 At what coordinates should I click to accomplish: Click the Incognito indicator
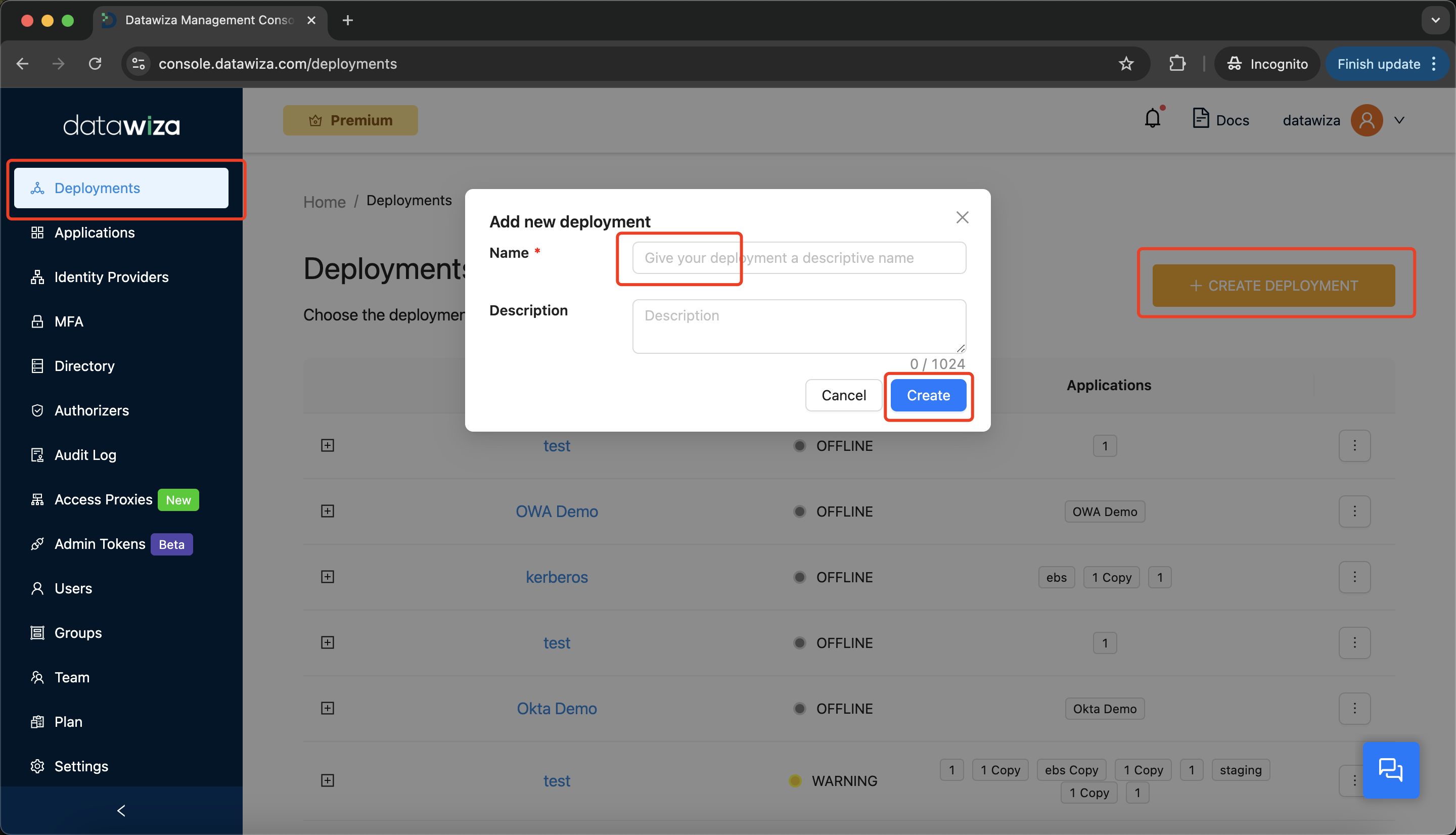tap(1267, 64)
